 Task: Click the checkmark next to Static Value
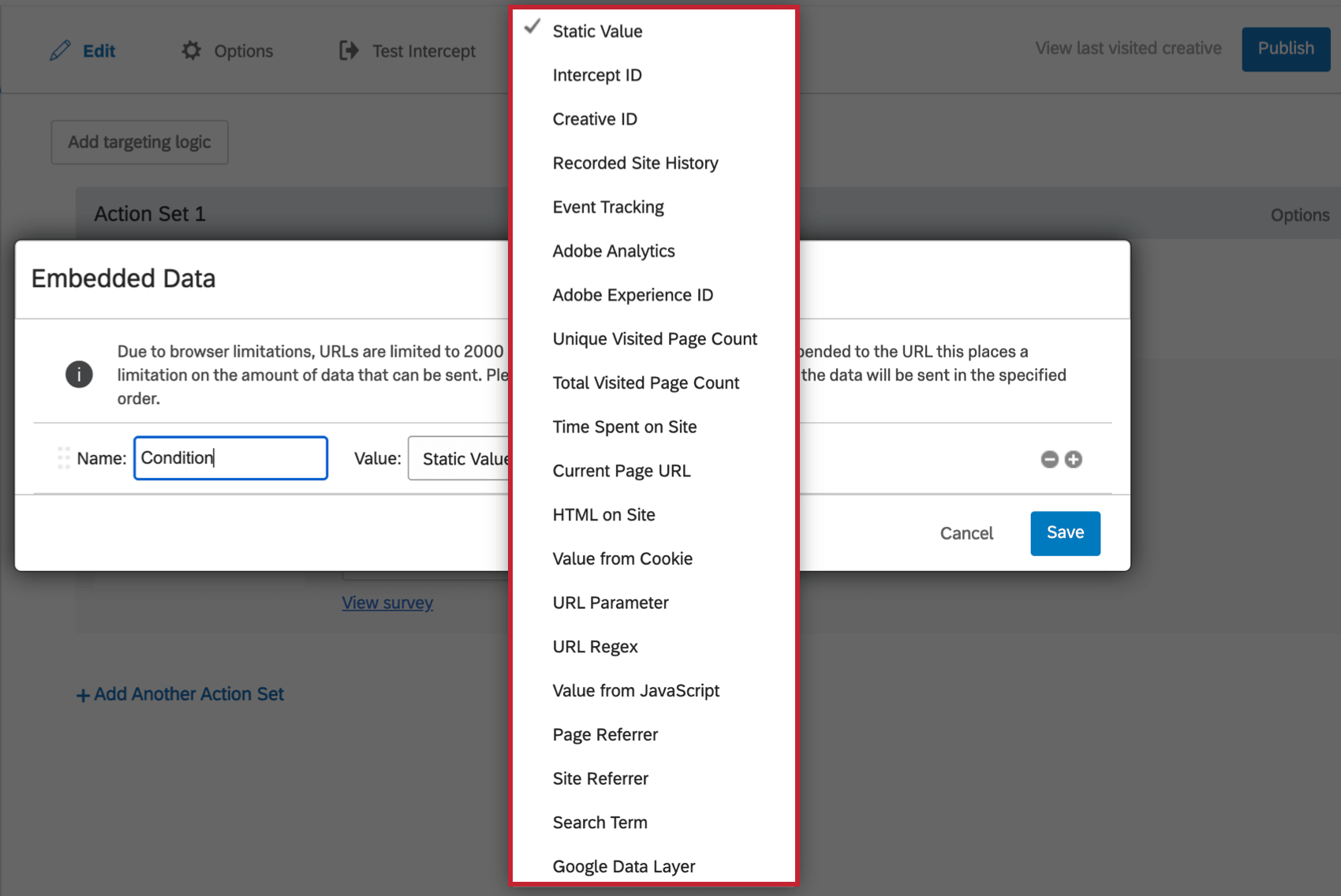tap(532, 27)
